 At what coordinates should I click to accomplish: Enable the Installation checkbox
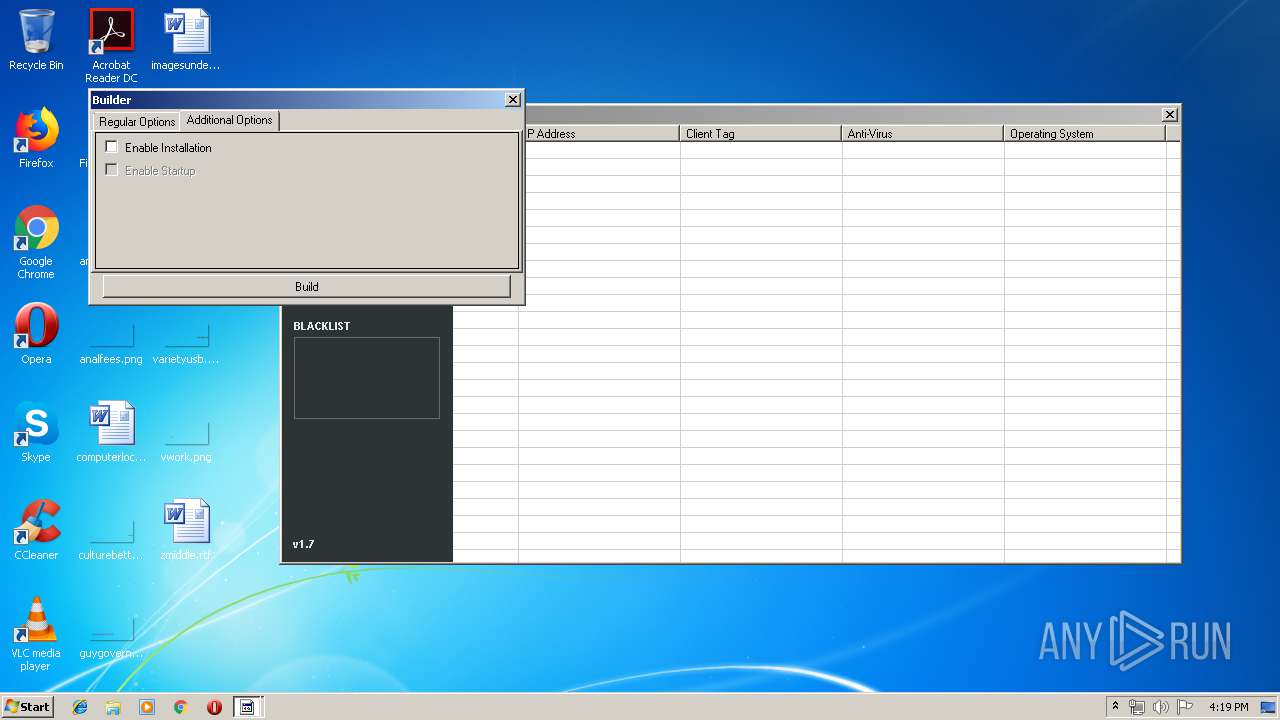(x=112, y=147)
